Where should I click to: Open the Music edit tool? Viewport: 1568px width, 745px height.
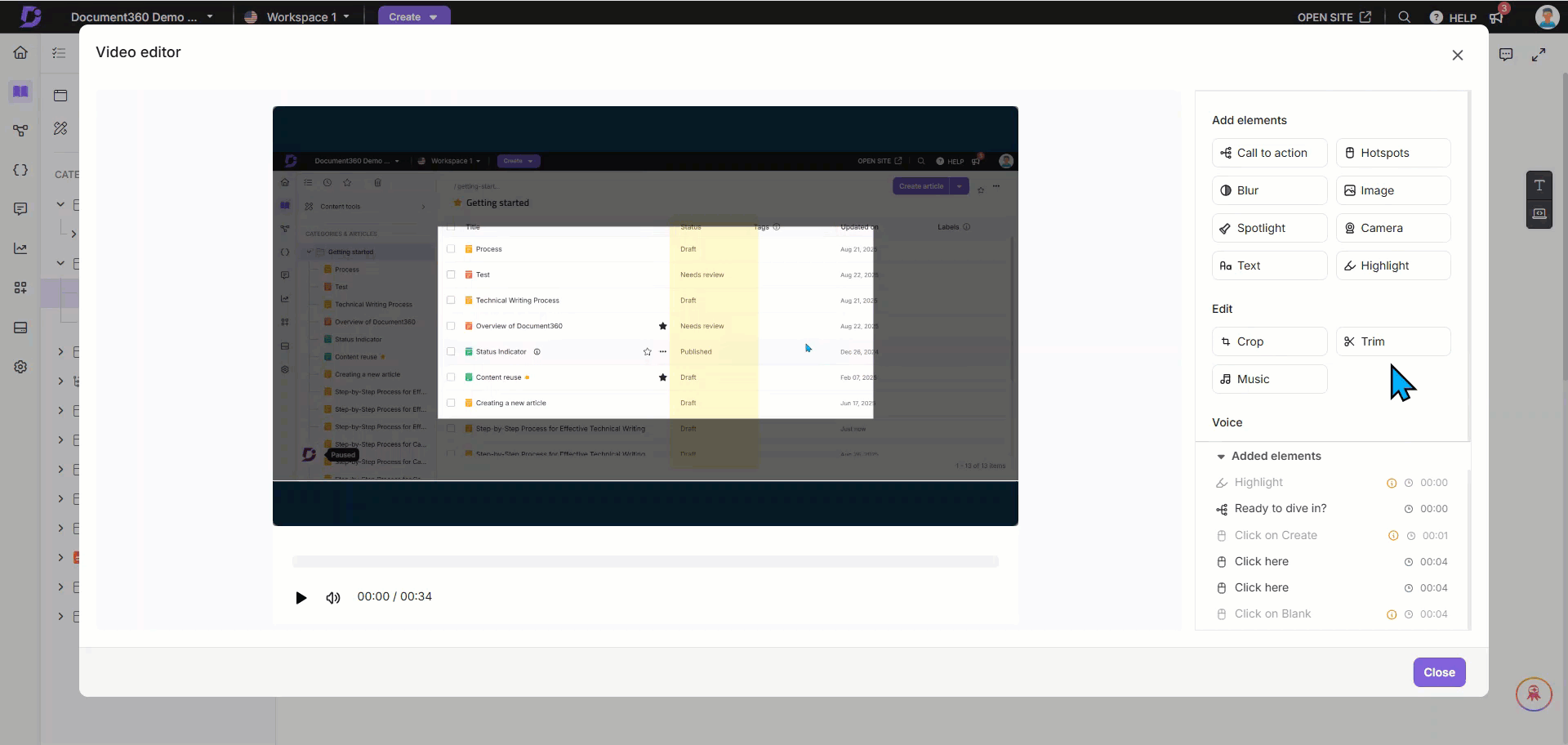point(1269,379)
